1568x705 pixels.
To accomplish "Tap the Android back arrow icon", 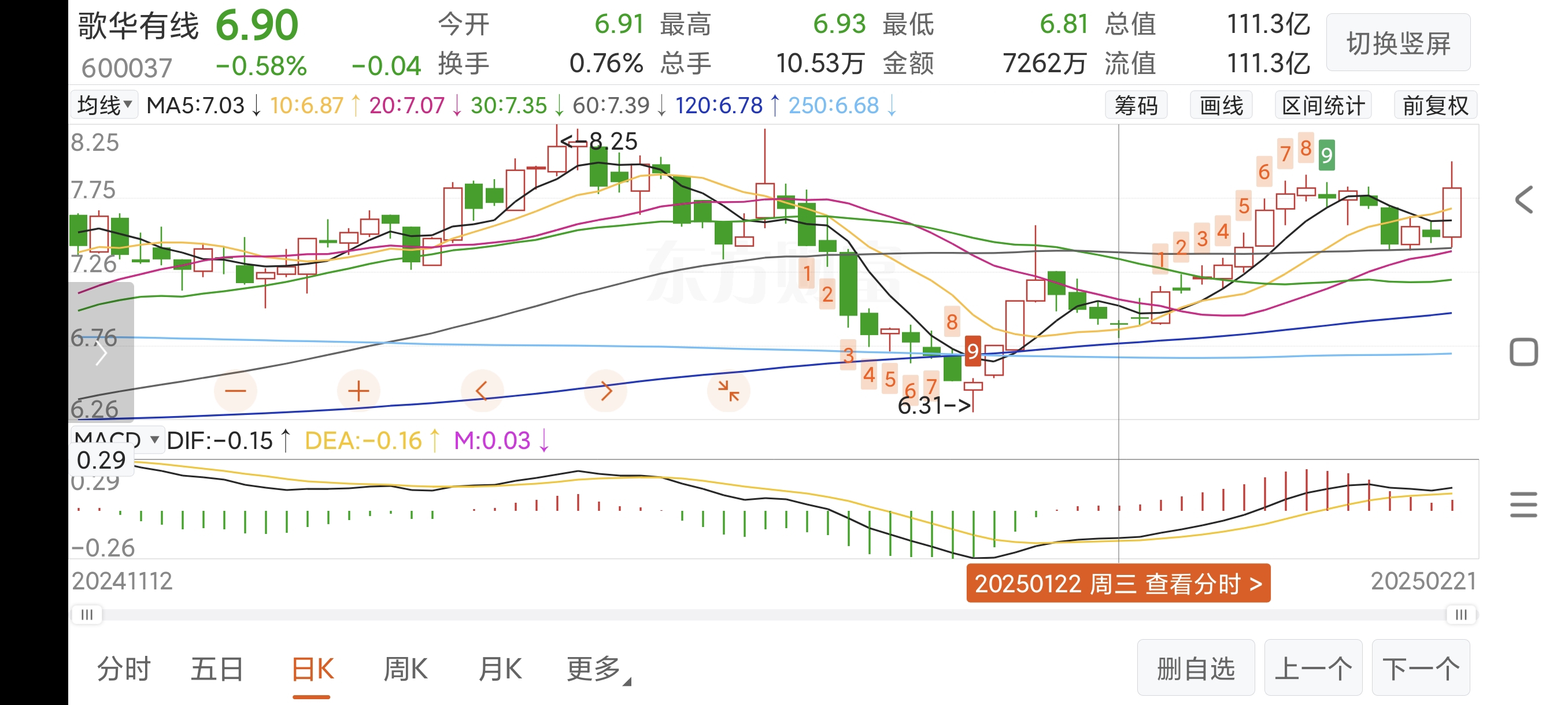I will click(1523, 199).
